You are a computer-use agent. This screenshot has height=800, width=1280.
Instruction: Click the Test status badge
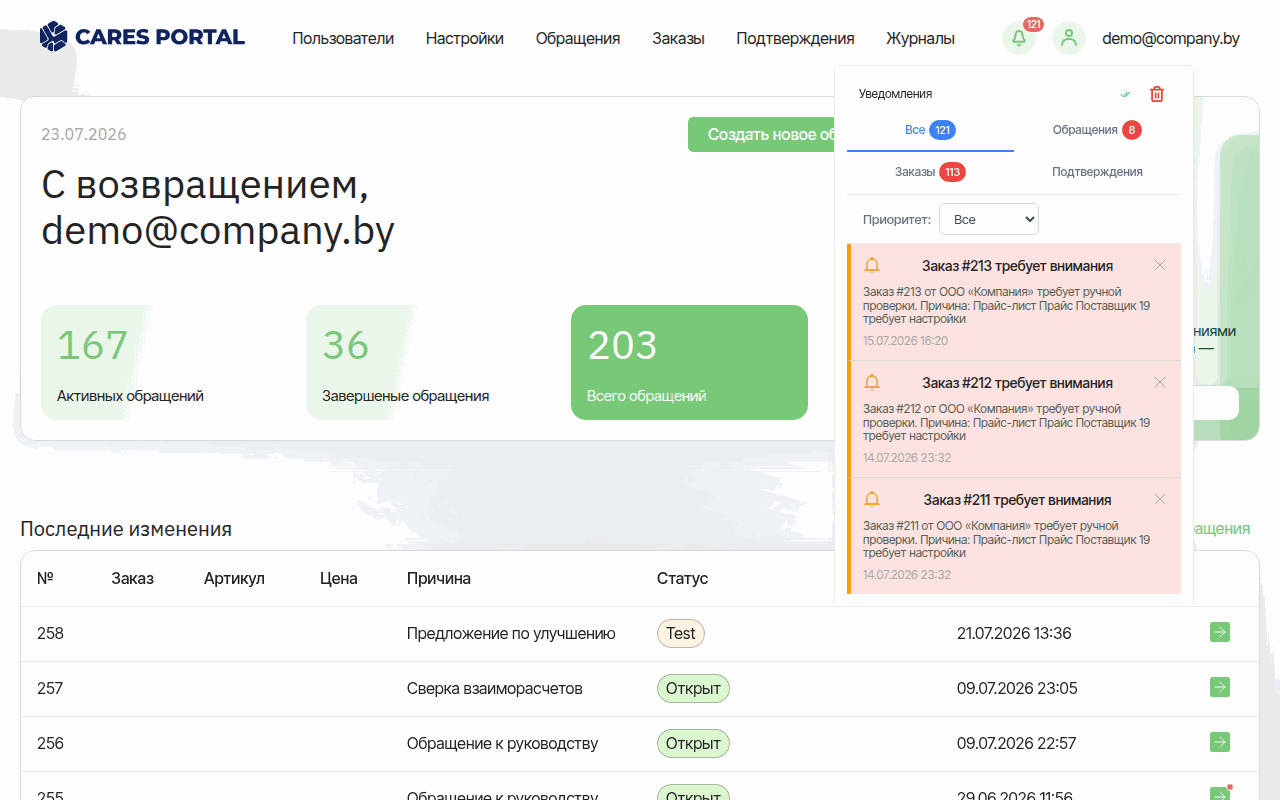coord(681,633)
